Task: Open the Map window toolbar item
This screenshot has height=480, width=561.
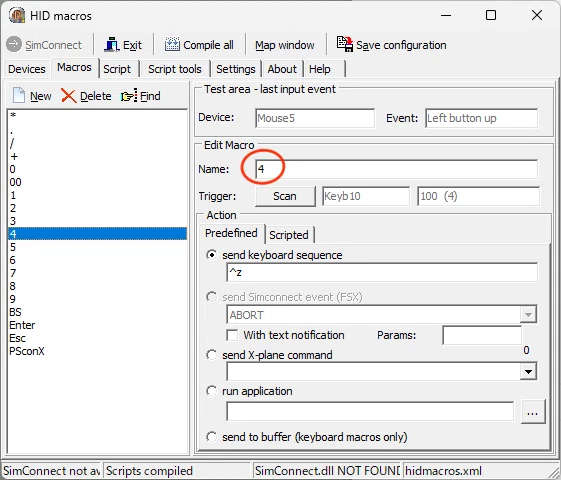Action: coord(285,45)
